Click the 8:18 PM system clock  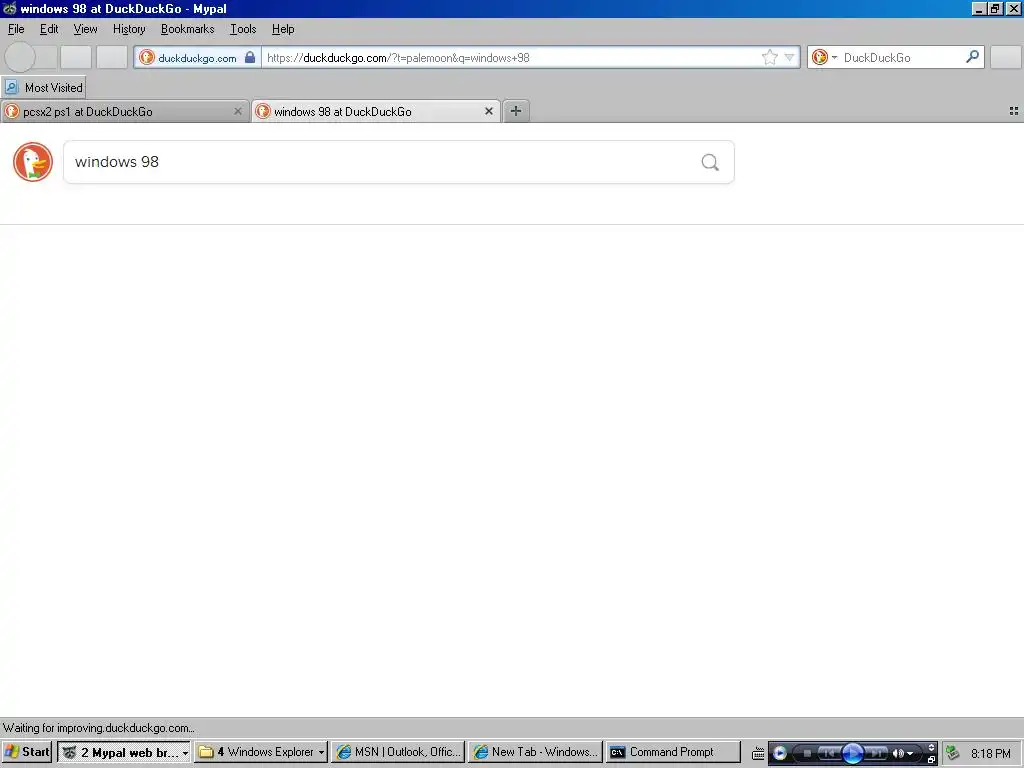(991, 754)
